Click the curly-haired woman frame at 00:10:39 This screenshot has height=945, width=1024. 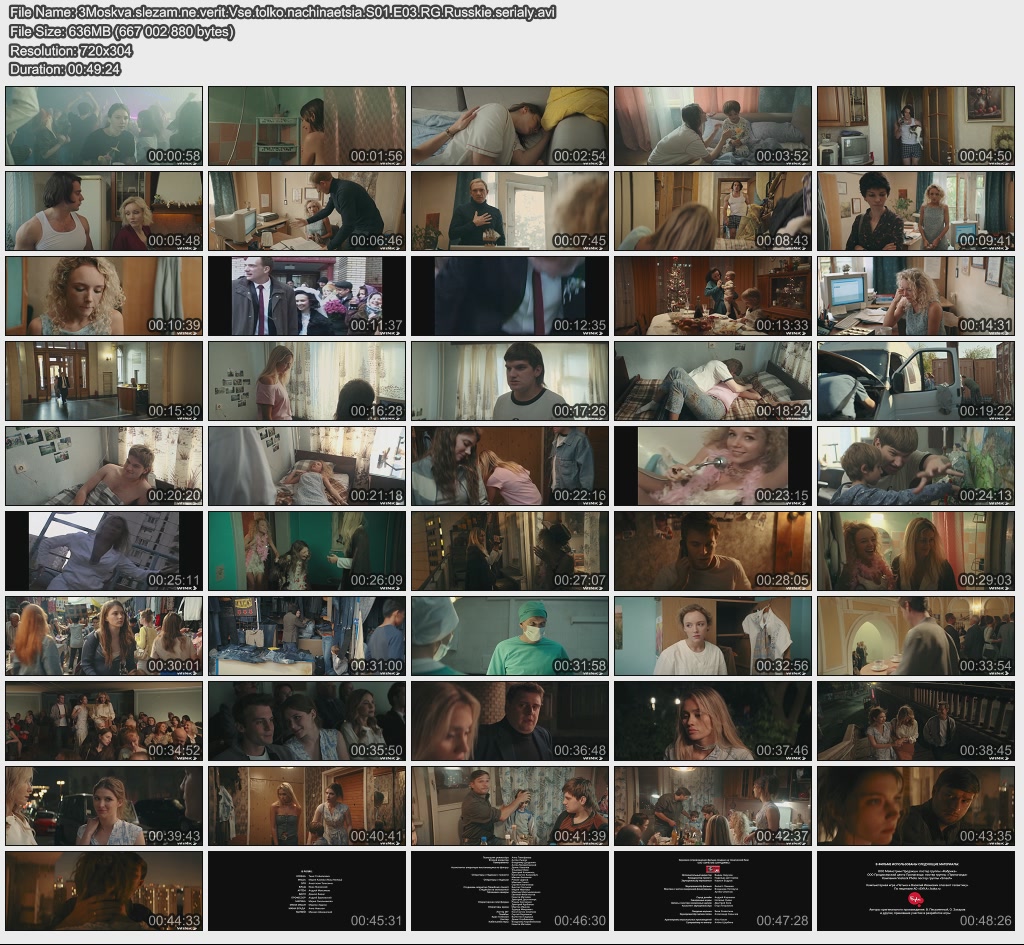pyautogui.click(x=104, y=296)
